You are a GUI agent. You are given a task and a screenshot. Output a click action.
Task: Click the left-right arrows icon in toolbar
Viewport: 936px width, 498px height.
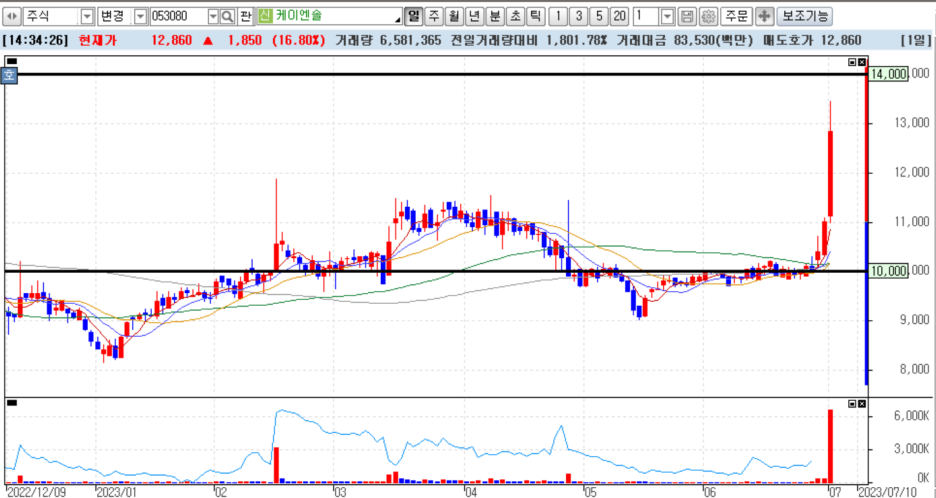(x=12, y=16)
